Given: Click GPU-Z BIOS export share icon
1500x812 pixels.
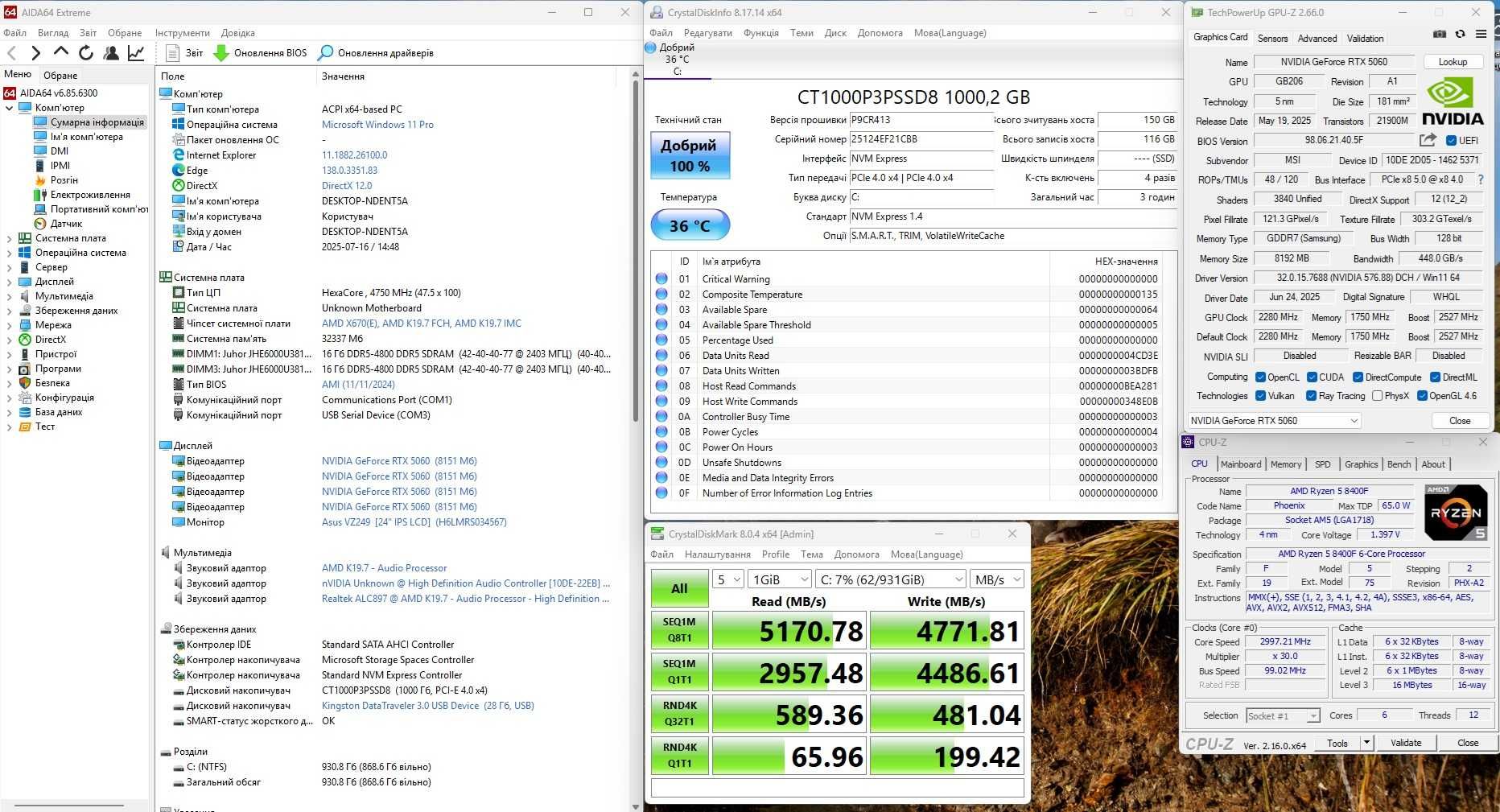Looking at the screenshot, I should 1428,140.
